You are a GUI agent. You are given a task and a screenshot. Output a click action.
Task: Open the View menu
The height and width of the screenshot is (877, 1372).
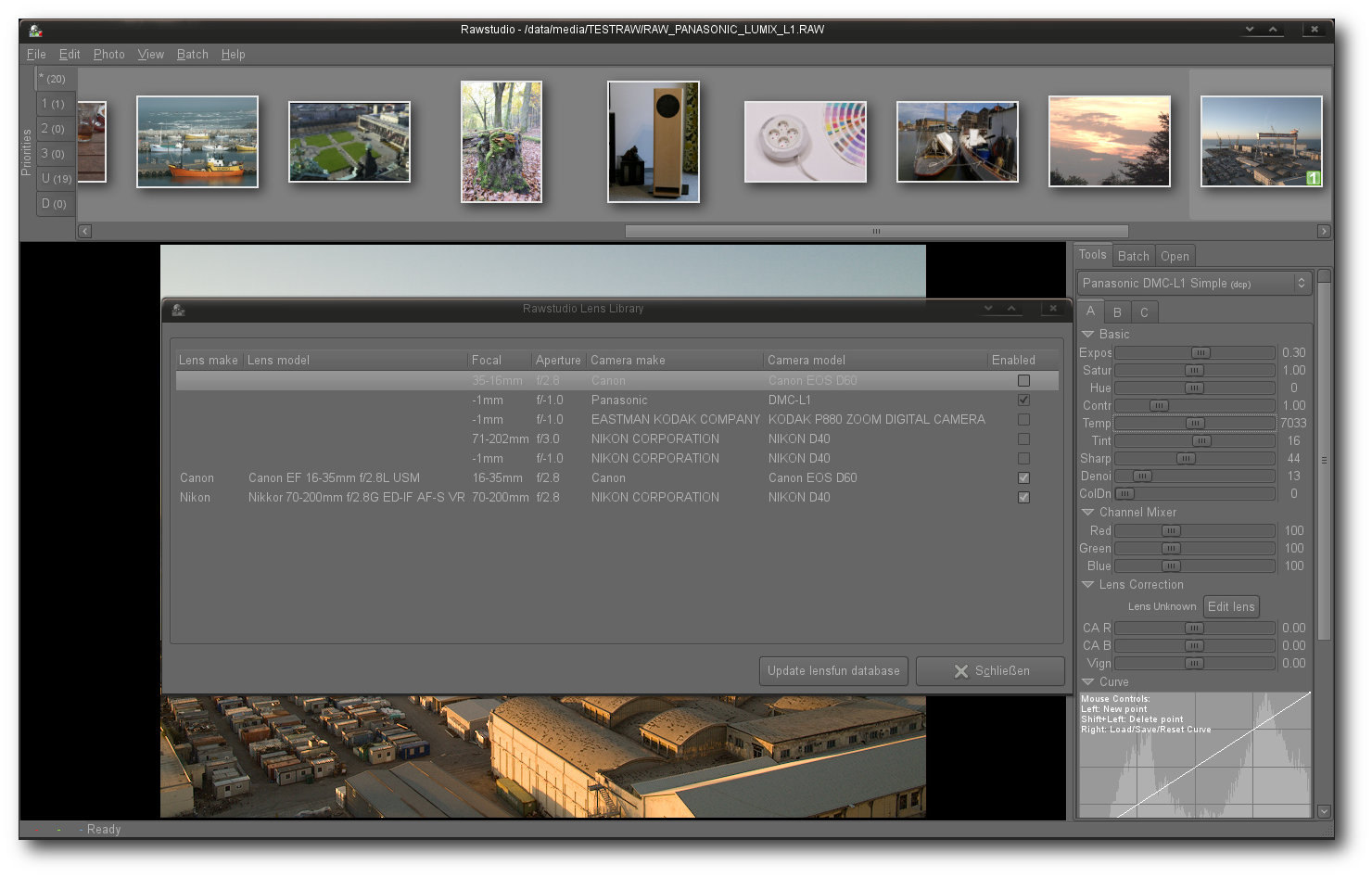[x=150, y=54]
